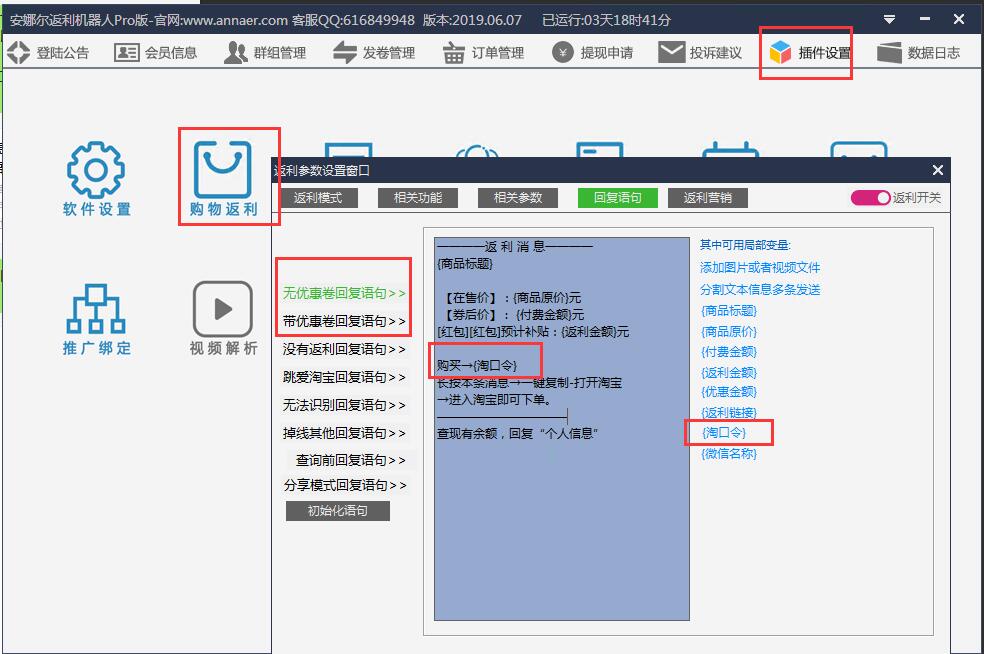Click the {商品标题} line in the editor

pos(465,264)
